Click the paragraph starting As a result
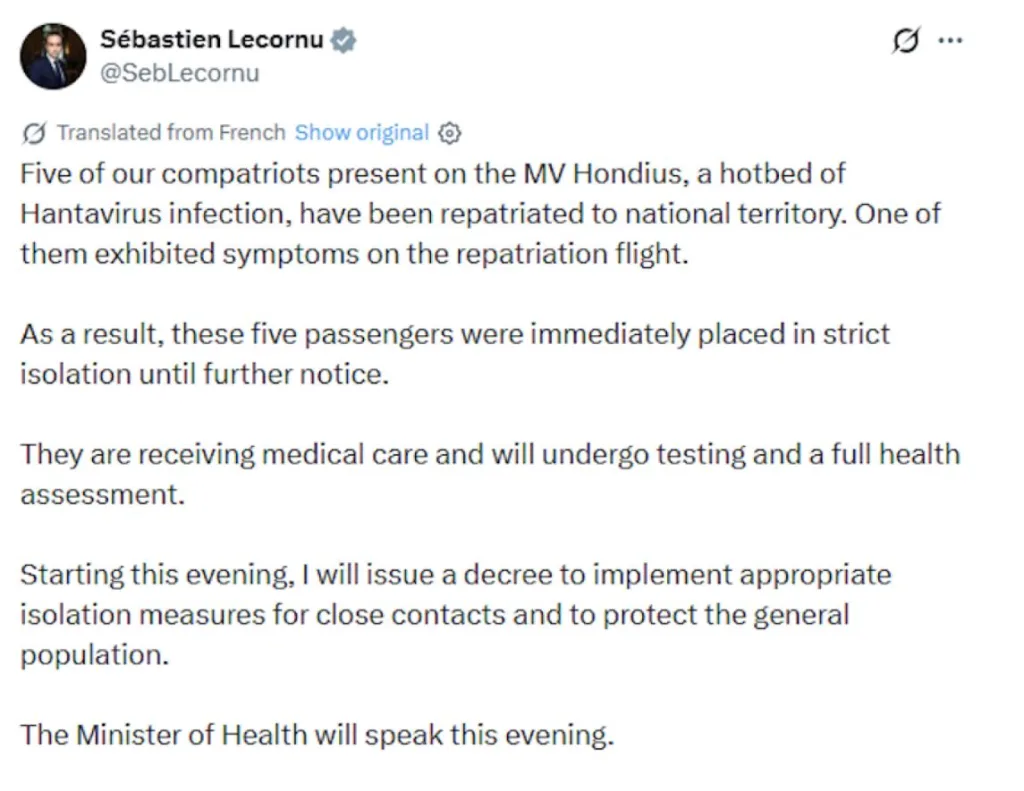The image size is (1024, 791). coord(455,354)
